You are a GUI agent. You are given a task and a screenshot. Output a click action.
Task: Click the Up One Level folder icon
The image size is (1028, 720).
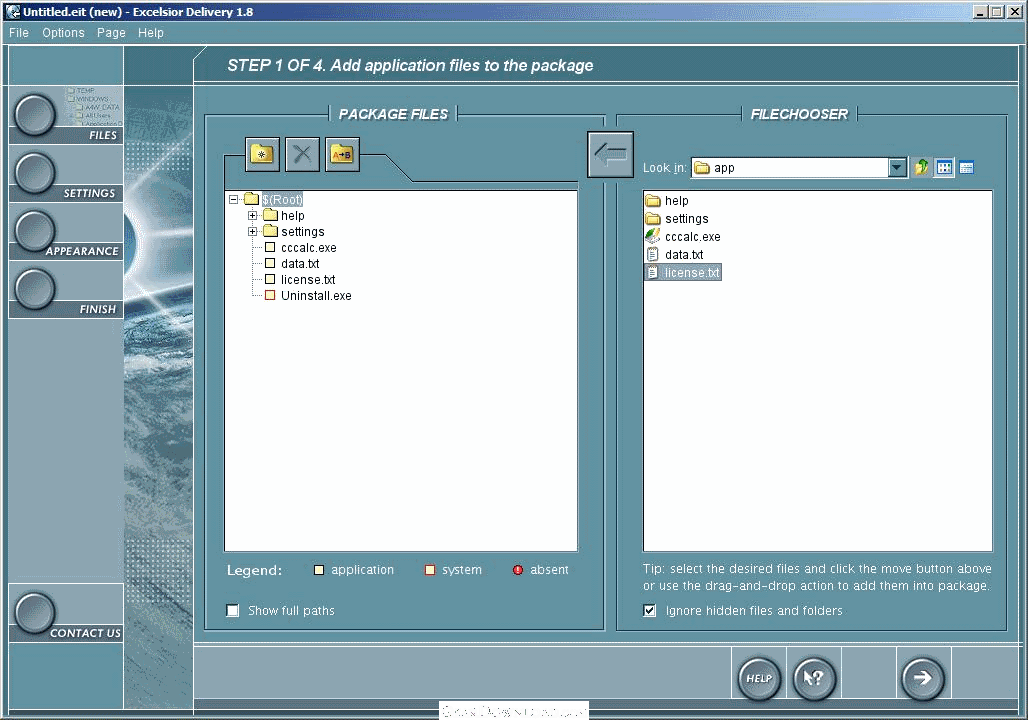coord(921,167)
